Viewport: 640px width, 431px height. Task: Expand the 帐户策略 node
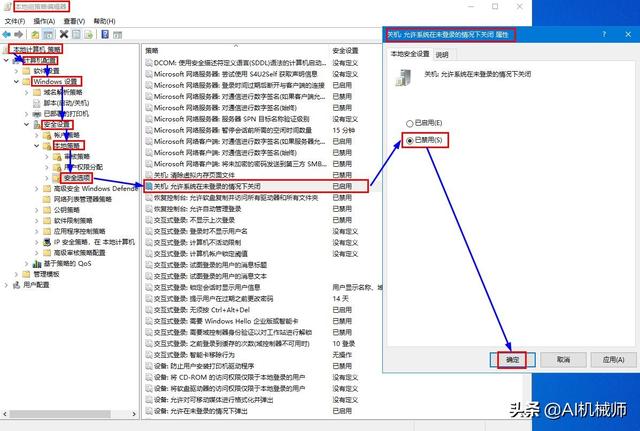click(37, 135)
